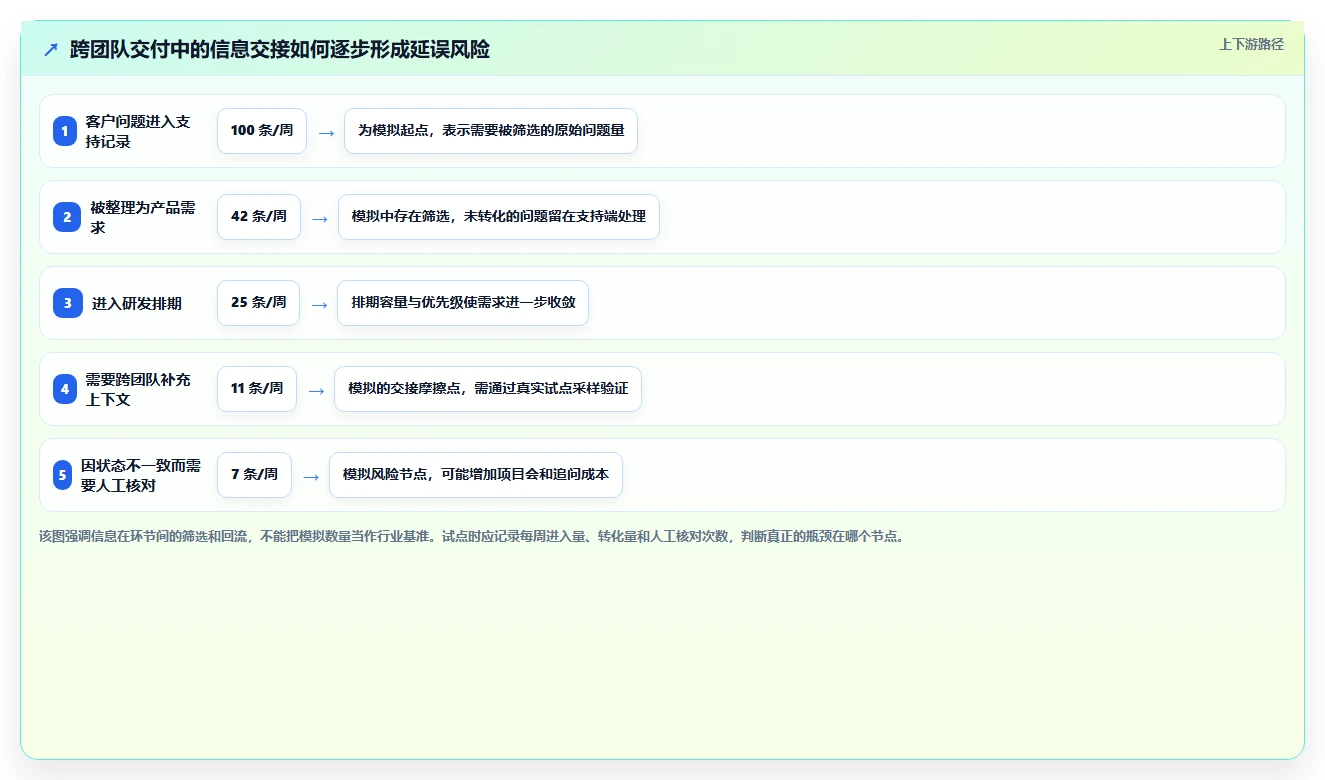Click the 客户问题进入支持记录 step label
Viewport: 1325px width, 780px height.
tap(138, 131)
